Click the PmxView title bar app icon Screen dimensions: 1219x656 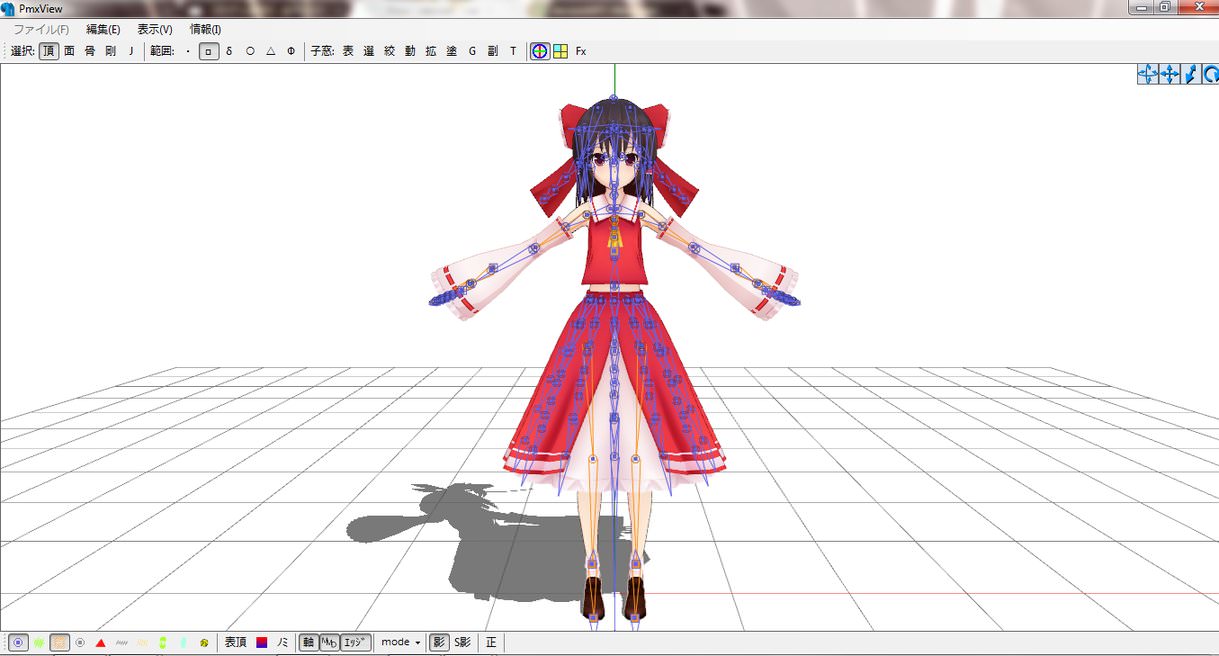(x=8, y=9)
